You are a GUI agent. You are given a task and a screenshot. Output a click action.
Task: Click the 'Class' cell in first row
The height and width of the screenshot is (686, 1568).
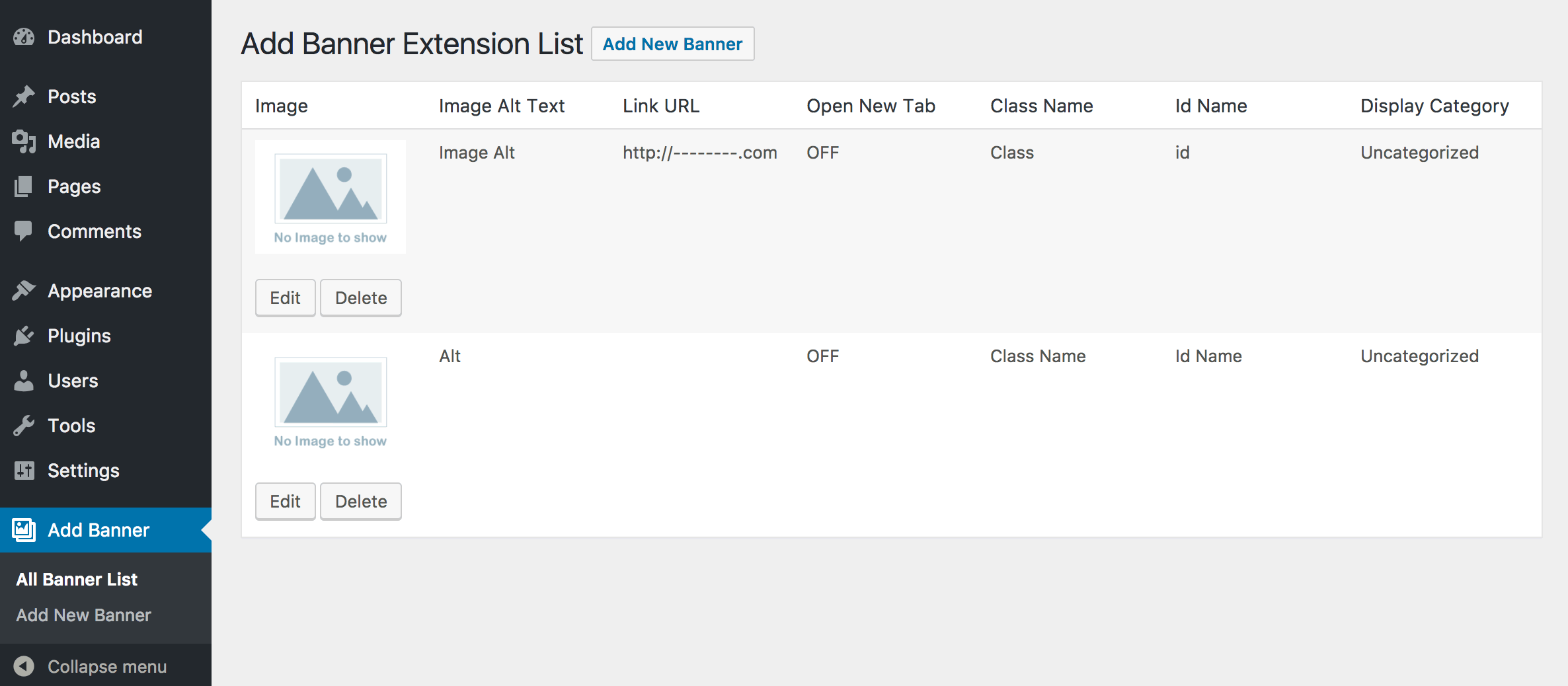1012,153
